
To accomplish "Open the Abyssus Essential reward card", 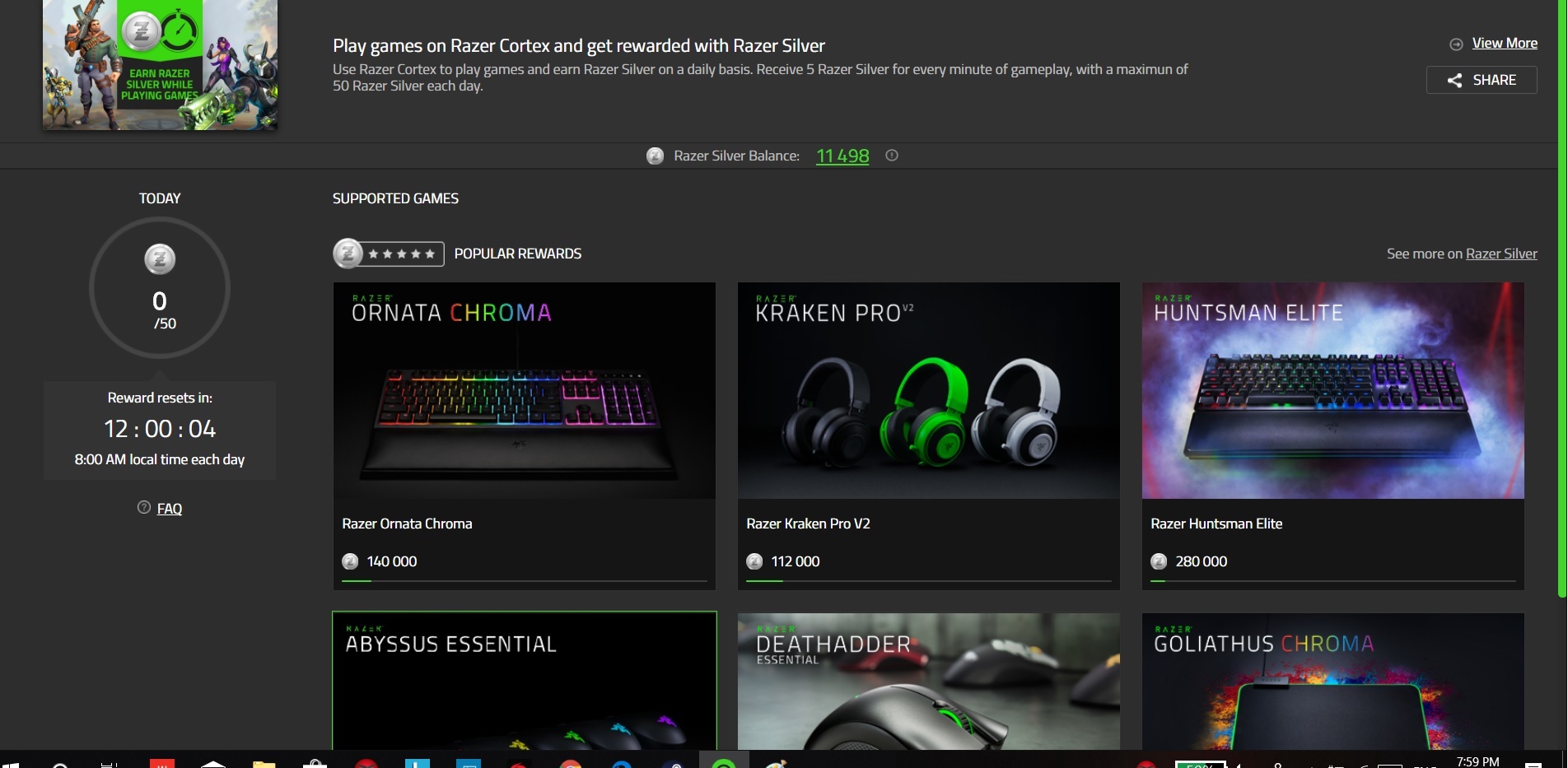I will pos(525,681).
